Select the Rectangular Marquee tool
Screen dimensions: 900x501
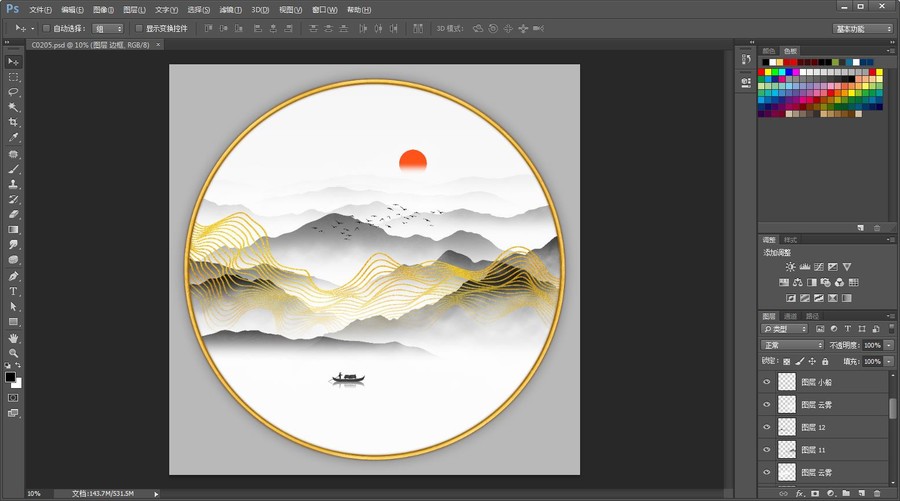point(13,77)
